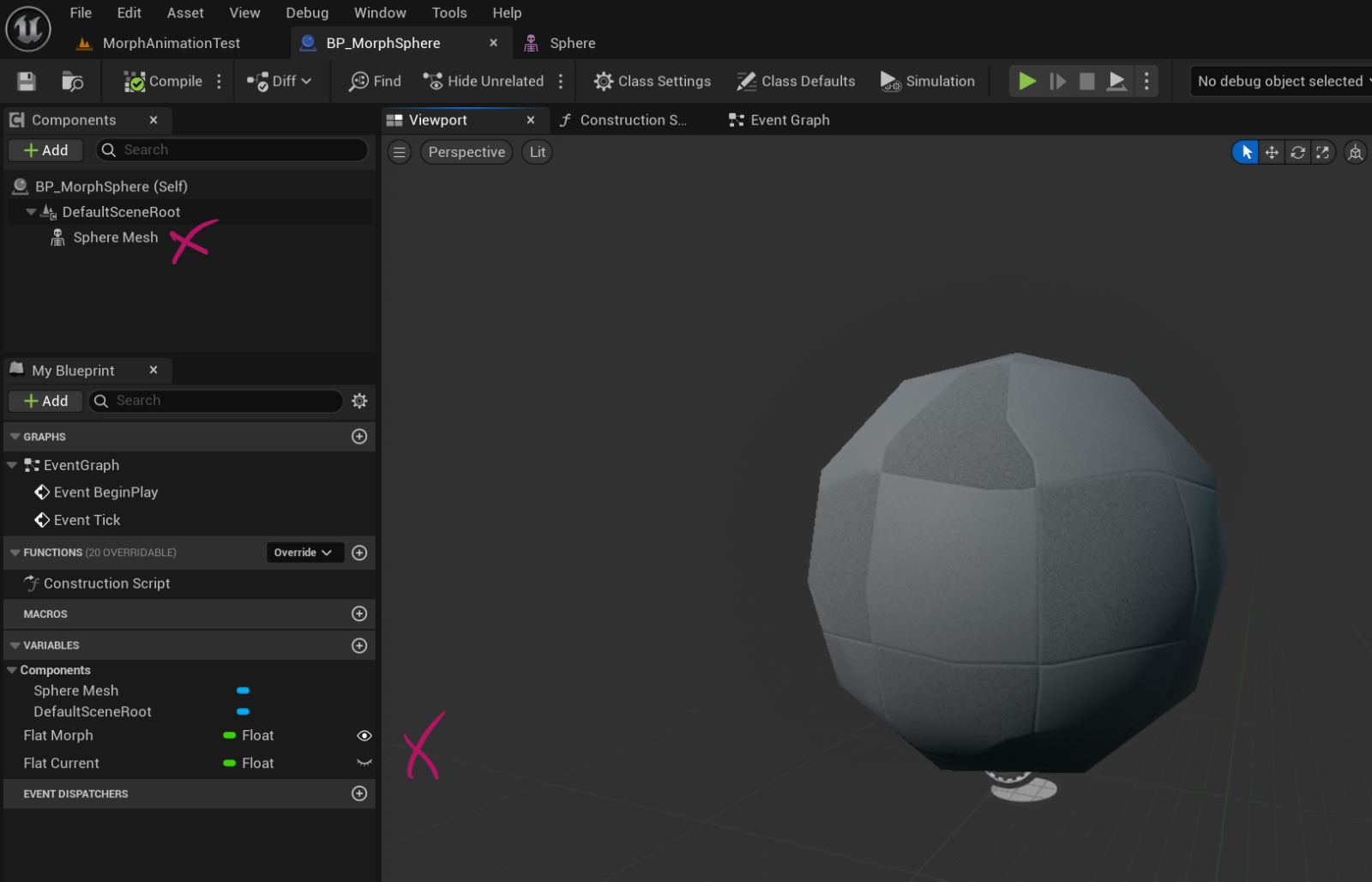
Task: Open My Blueprint panel settings gear
Action: click(359, 401)
